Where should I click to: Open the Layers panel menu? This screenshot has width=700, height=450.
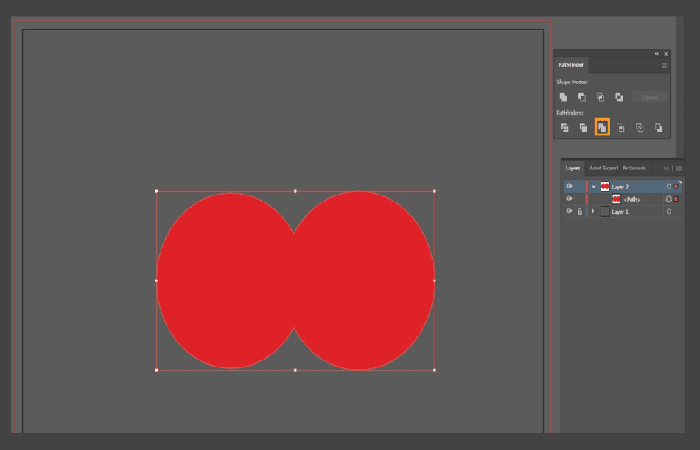pos(679,168)
